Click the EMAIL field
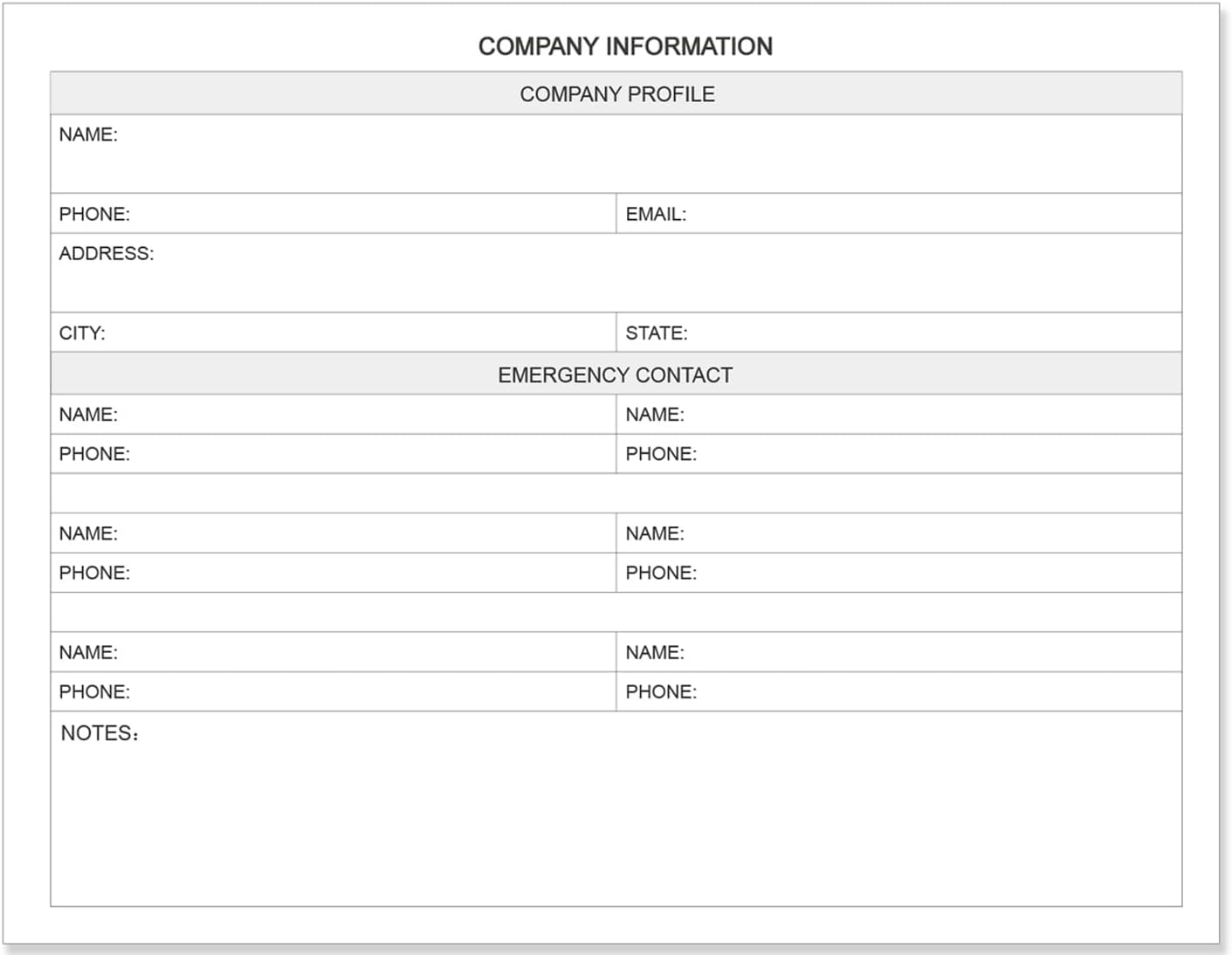The image size is (1232, 955). point(926,214)
